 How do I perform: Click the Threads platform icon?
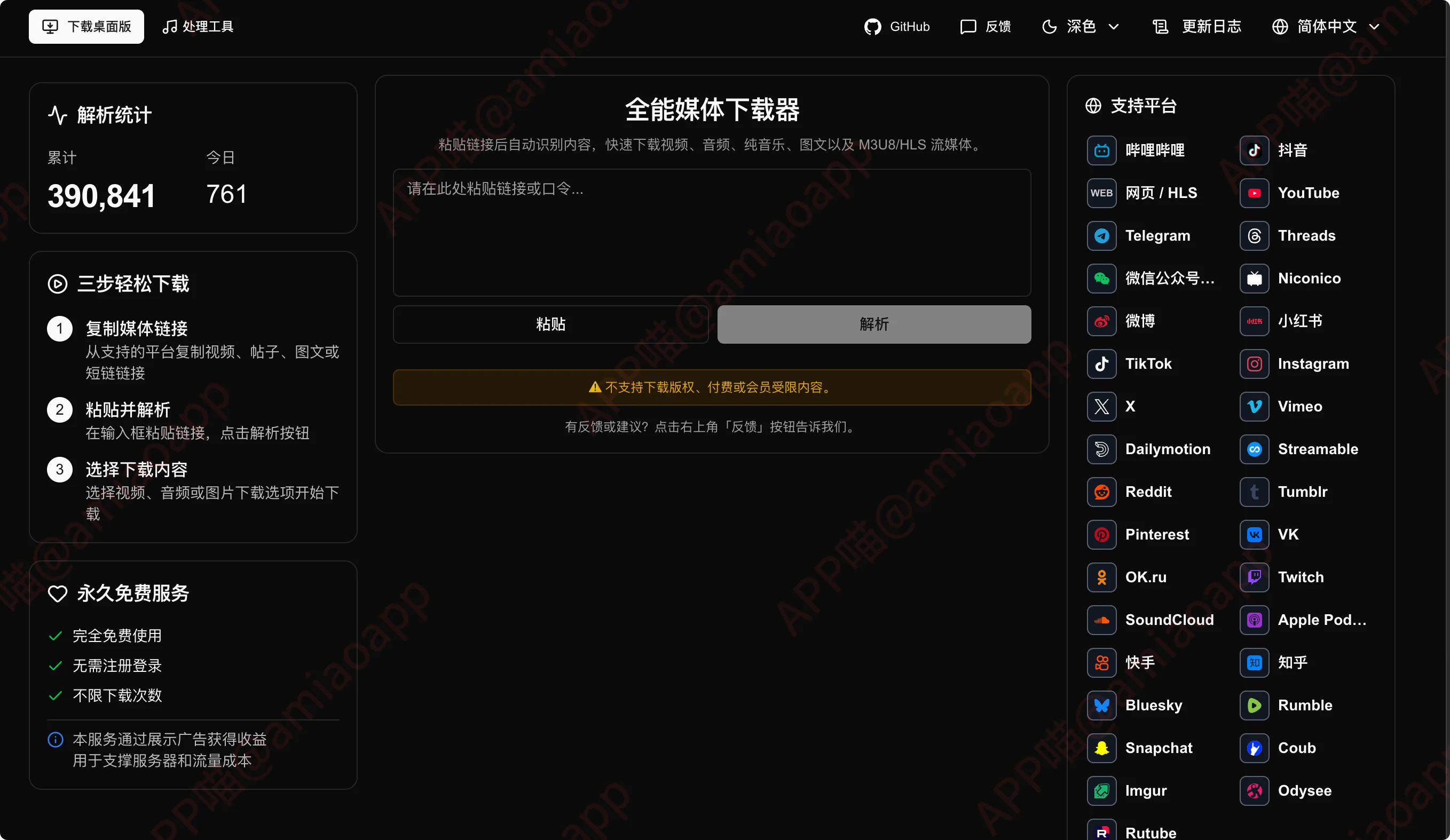click(x=1254, y=235)
